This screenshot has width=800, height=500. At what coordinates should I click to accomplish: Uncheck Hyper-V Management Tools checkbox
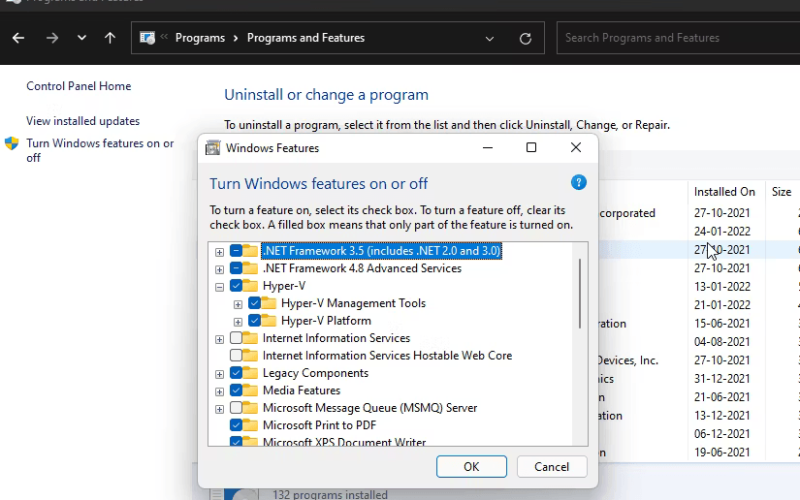click(254, 303)
